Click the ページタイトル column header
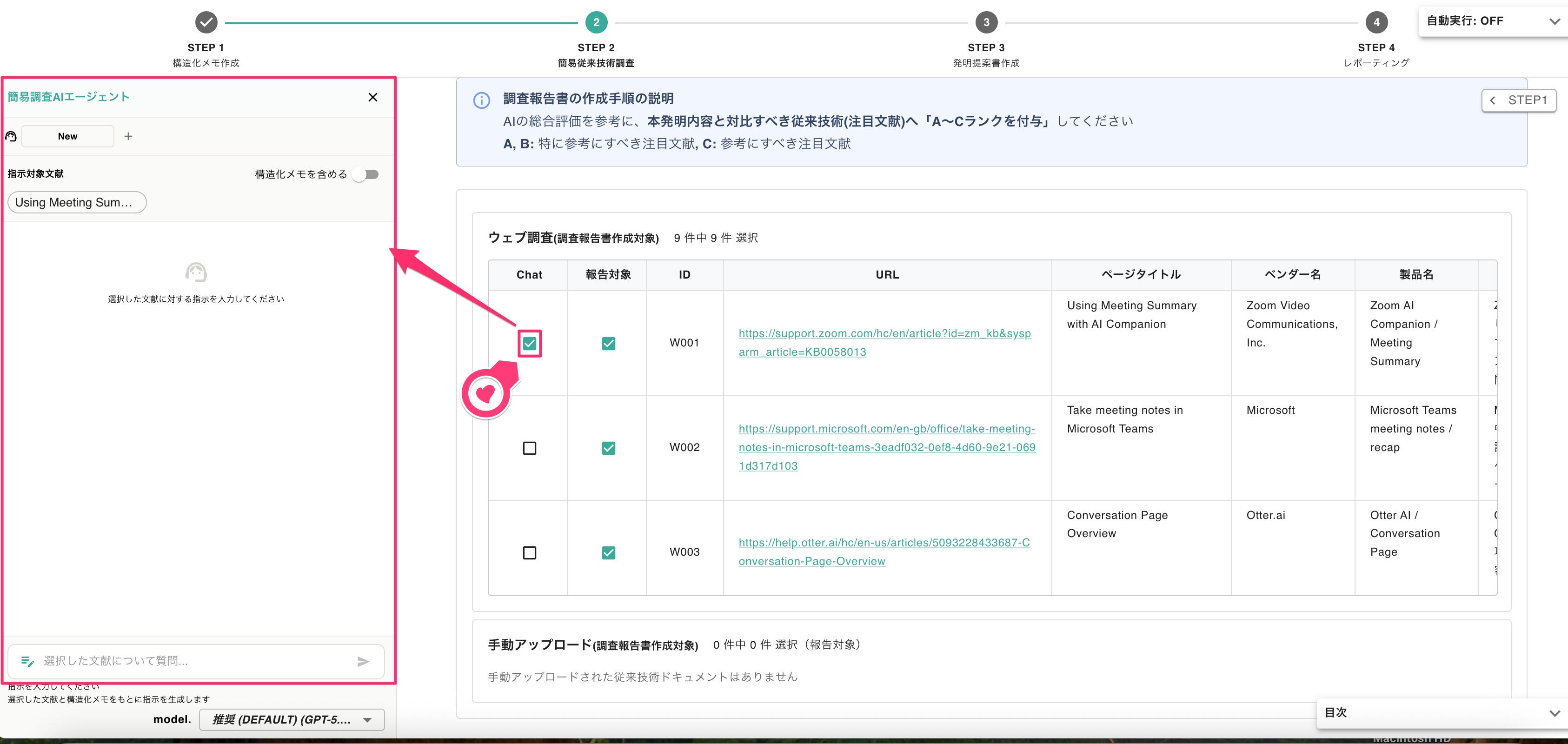Screen dimensions: 1568x744 point(1141,275)
